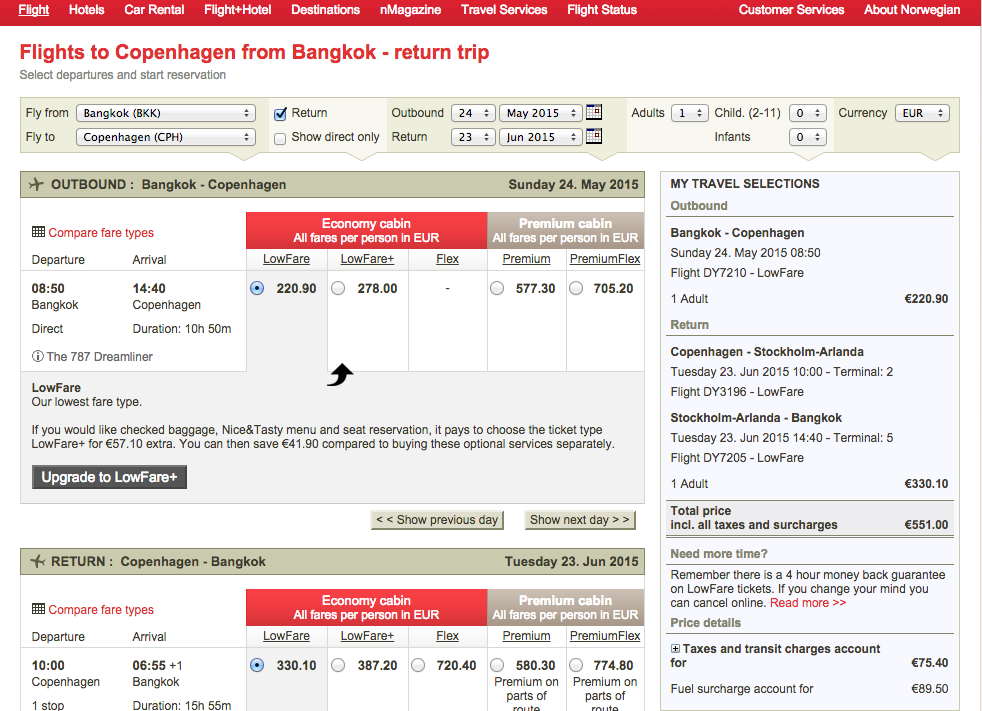This screenshot has height=711, width=982.
Task: Click the plus icon beside Taxes and transit charges
Action: point(675,649)
